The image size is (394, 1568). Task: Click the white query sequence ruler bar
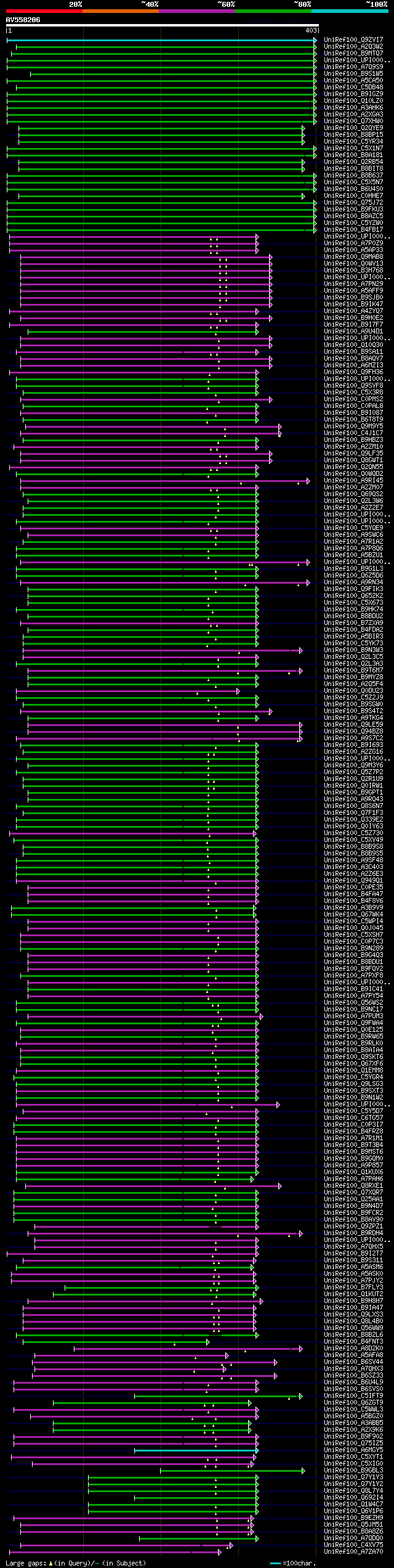pyautogui.click(x=162, y=26)
